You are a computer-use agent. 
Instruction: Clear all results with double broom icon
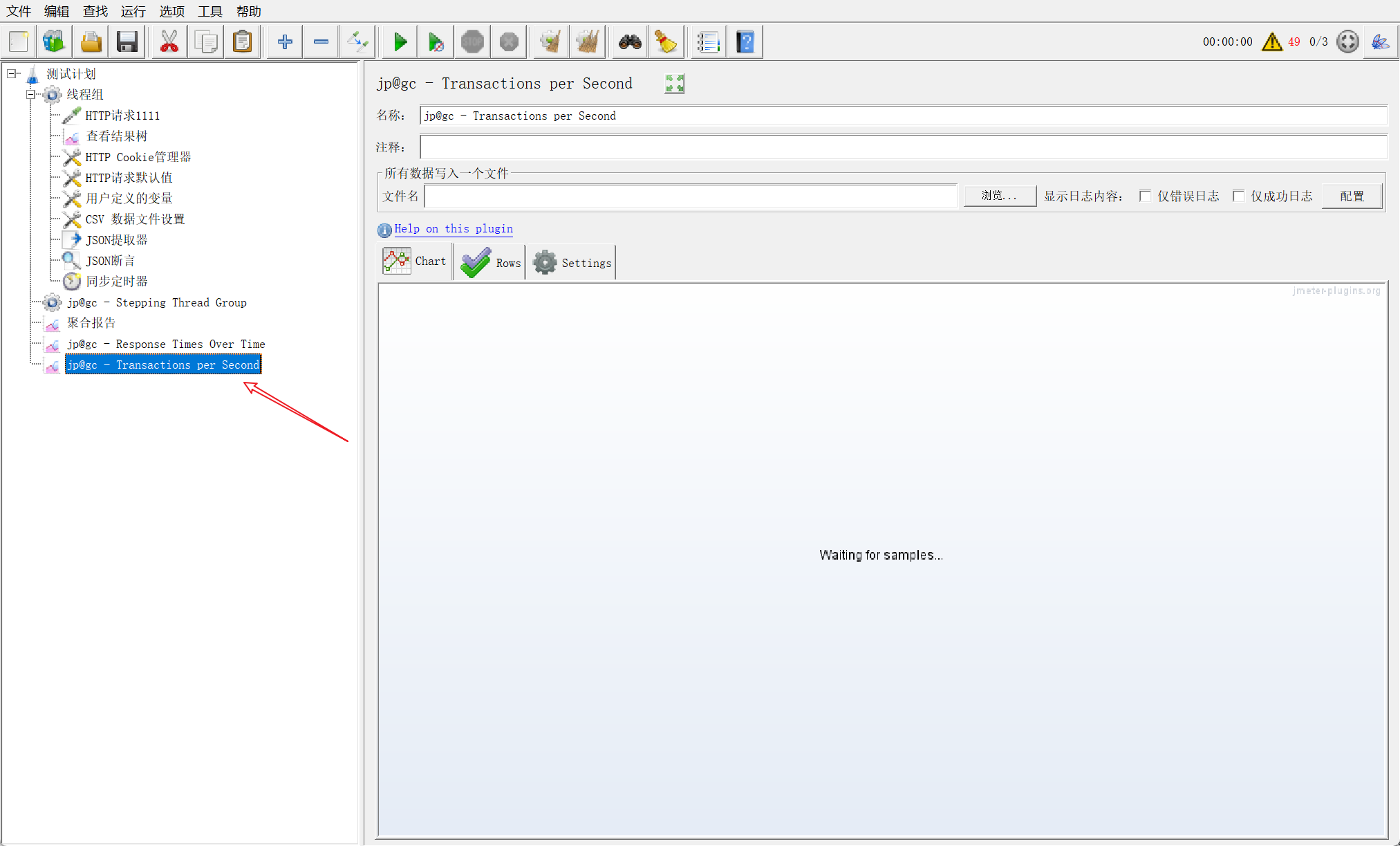[x=588, y=42]
